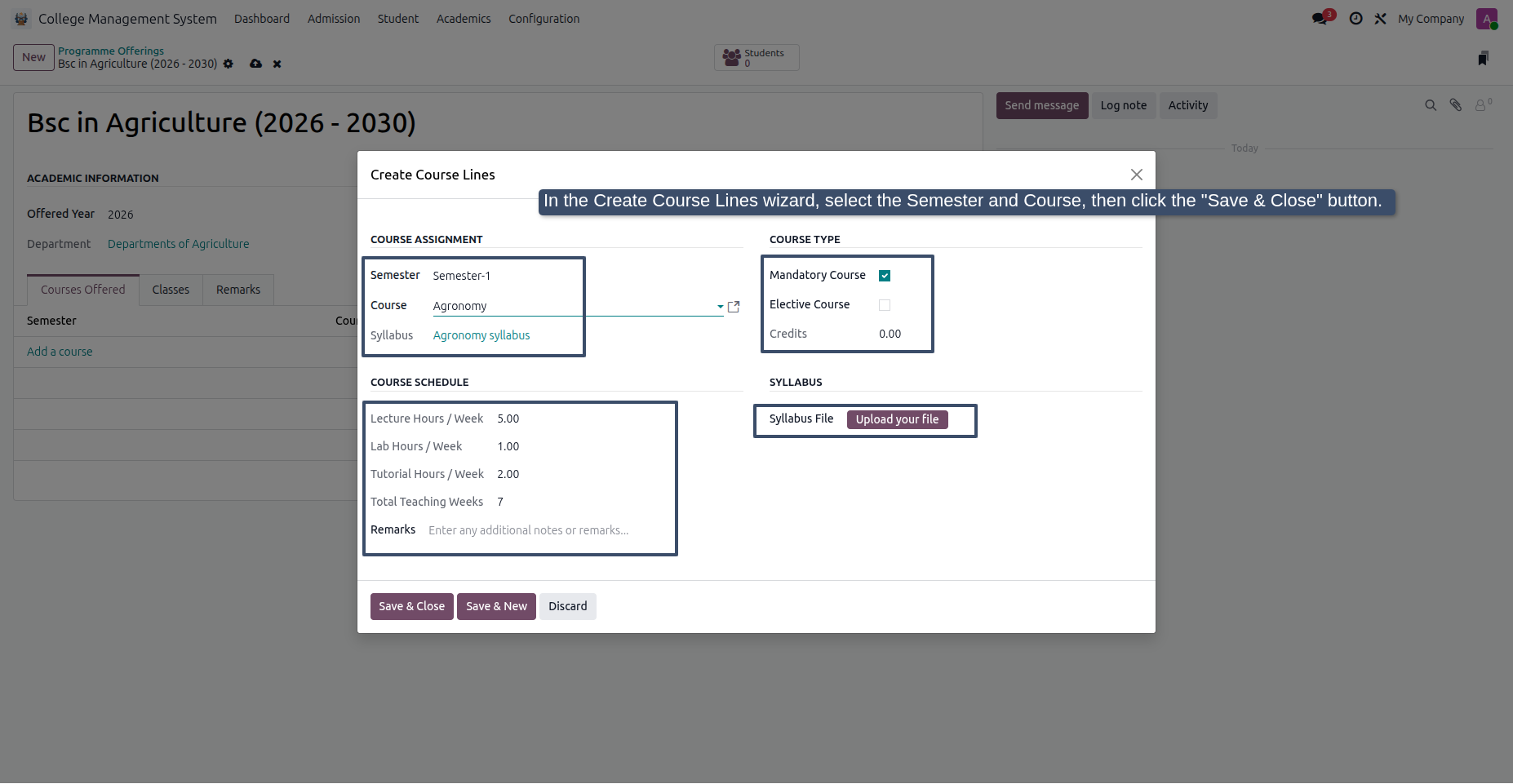Click the bookmark icon in the control panel
The image size is (1513, 784).
click(1483, 58)
